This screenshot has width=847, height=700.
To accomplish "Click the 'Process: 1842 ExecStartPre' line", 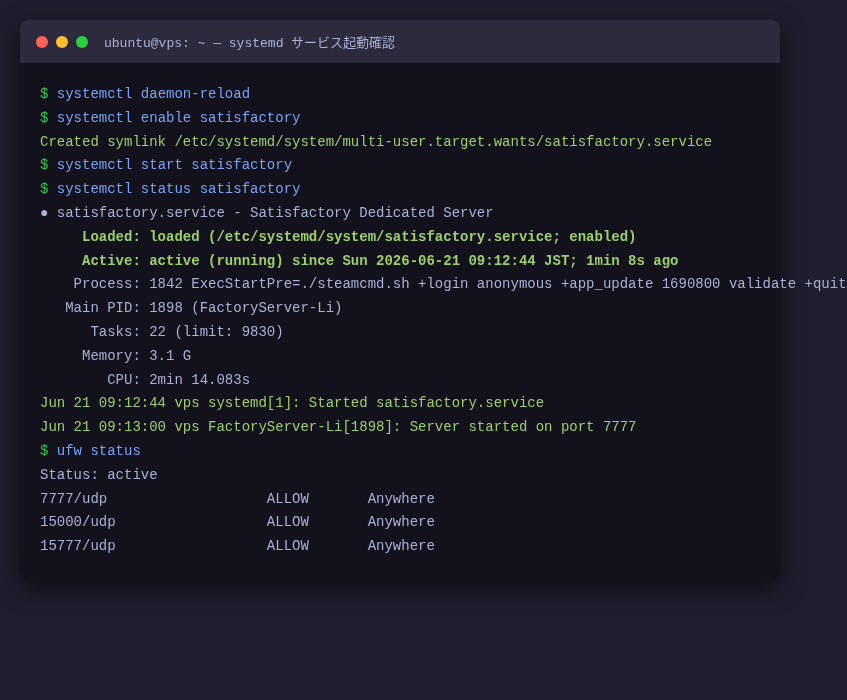I will 460,284.
